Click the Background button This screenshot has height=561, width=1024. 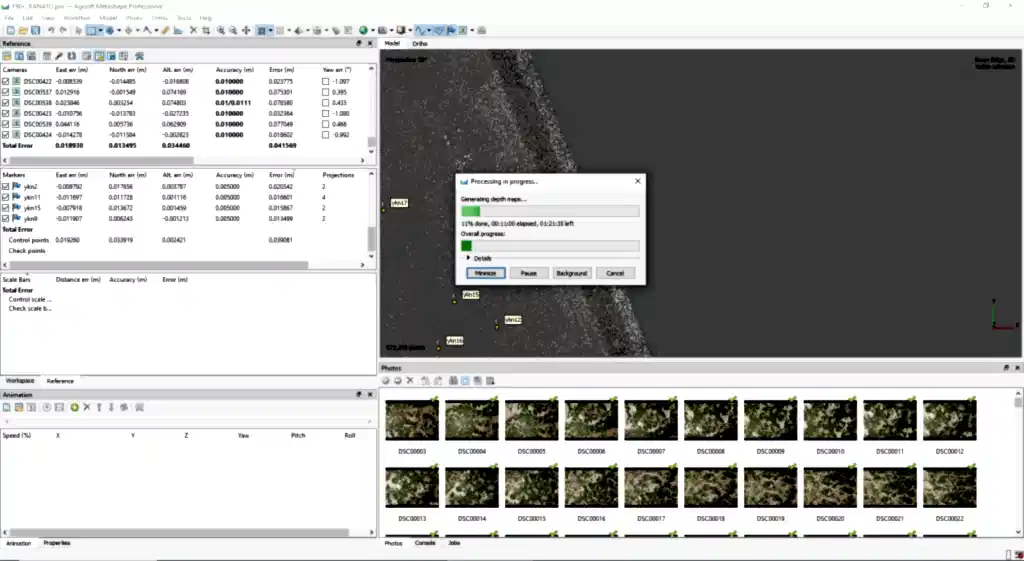tap(571, 273)
